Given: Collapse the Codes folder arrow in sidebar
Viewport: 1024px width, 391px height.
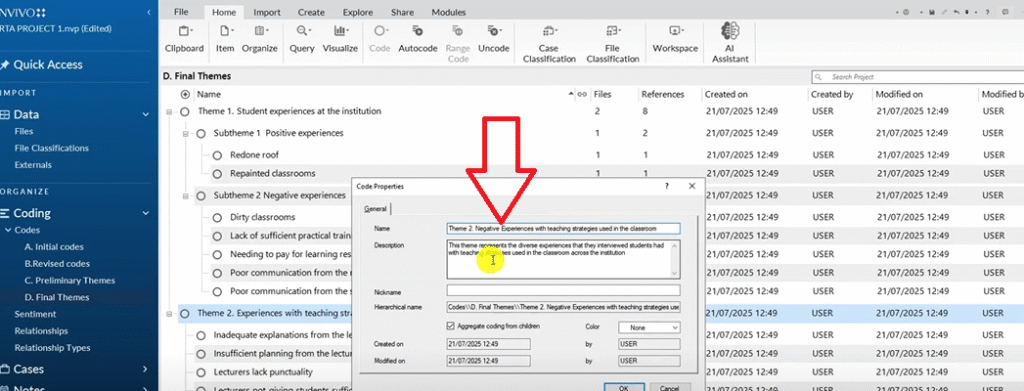Looking at the screenshot, I should [x=8, y=230].
